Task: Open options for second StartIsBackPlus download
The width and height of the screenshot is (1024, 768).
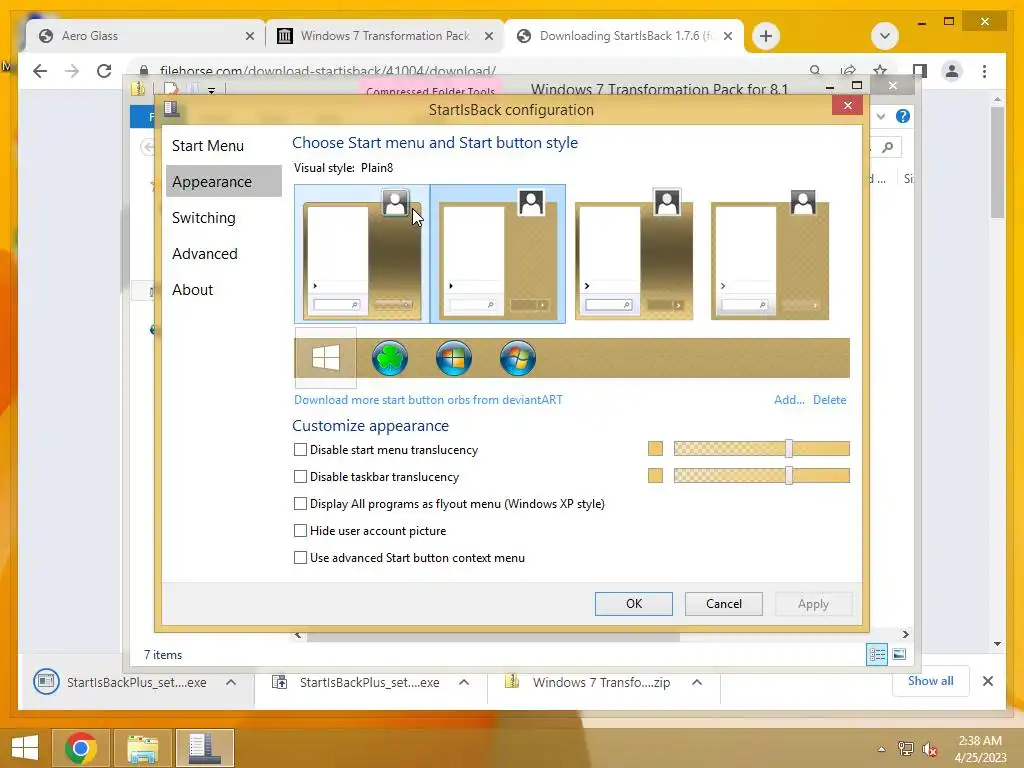Action: 464,682
